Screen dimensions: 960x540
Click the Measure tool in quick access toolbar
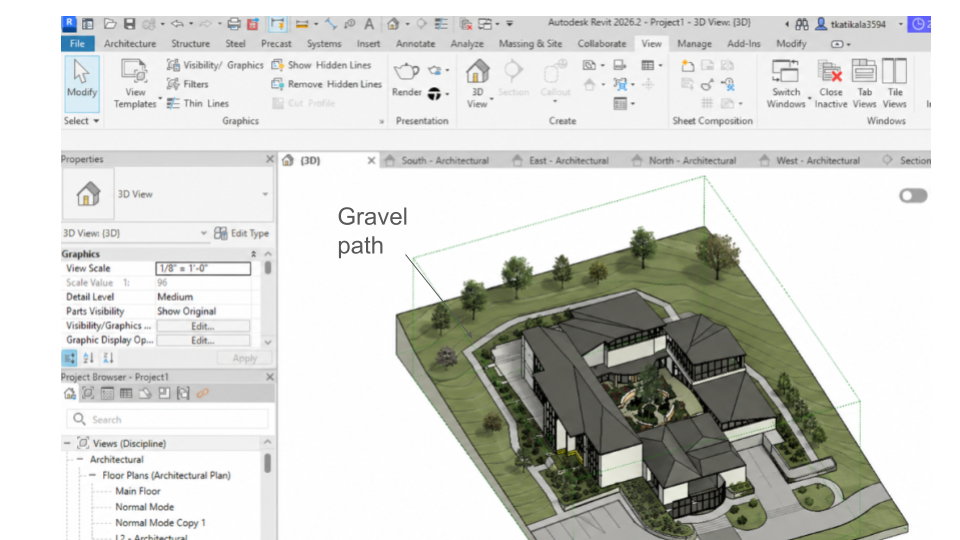click(x=302, y=24)
